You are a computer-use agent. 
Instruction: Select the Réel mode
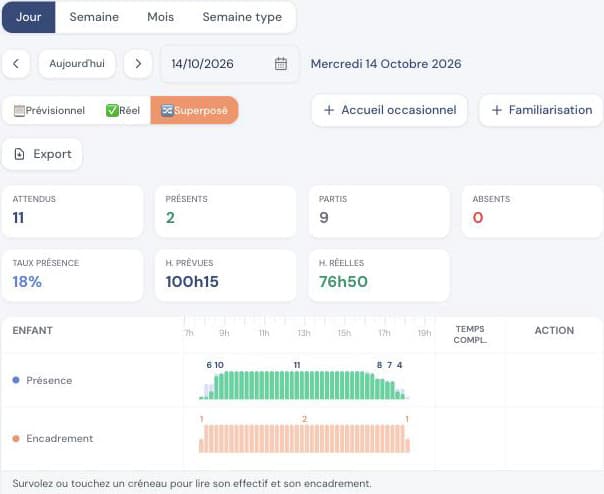click(x=122, y=111)
